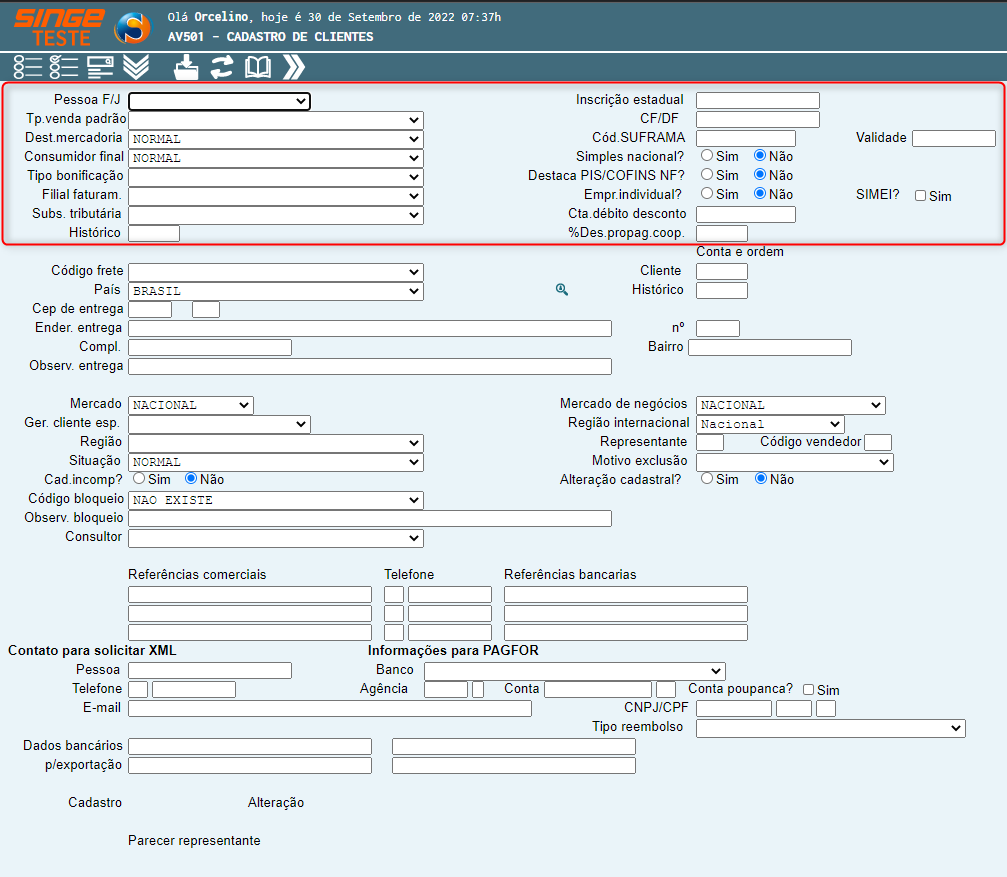Open the Pessoa F/J dropdown
This screenshot has height=877, width=1007.
[x=219, y=101]
